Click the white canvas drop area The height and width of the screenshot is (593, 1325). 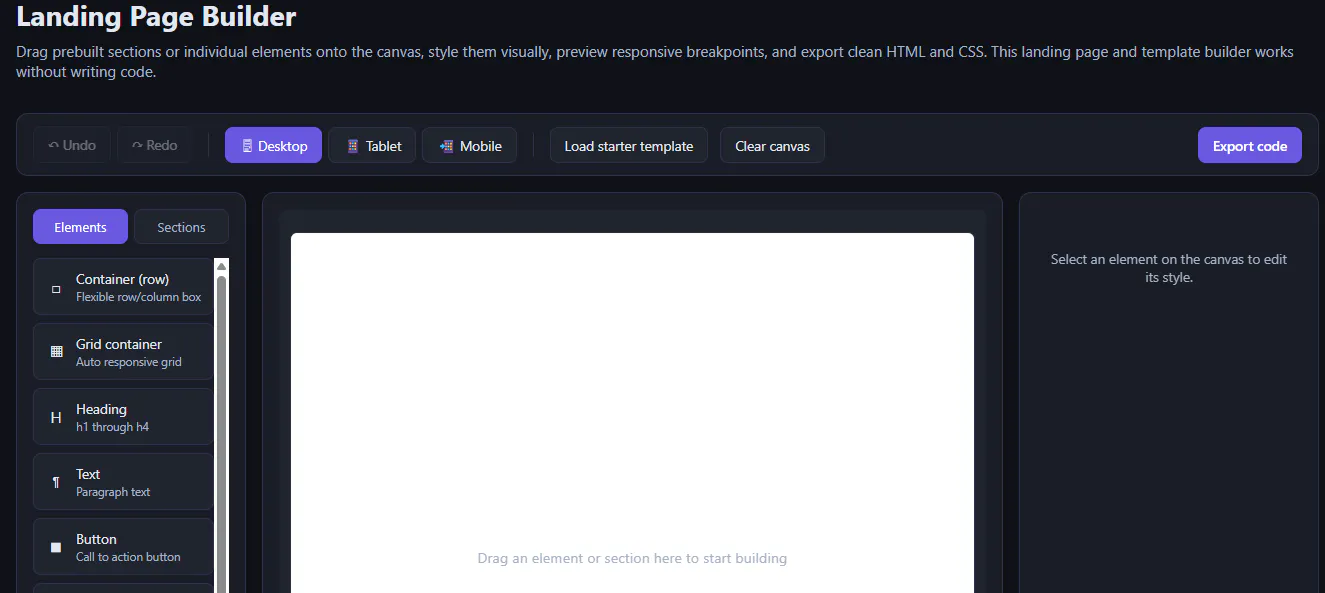click(x=632, y=413)
